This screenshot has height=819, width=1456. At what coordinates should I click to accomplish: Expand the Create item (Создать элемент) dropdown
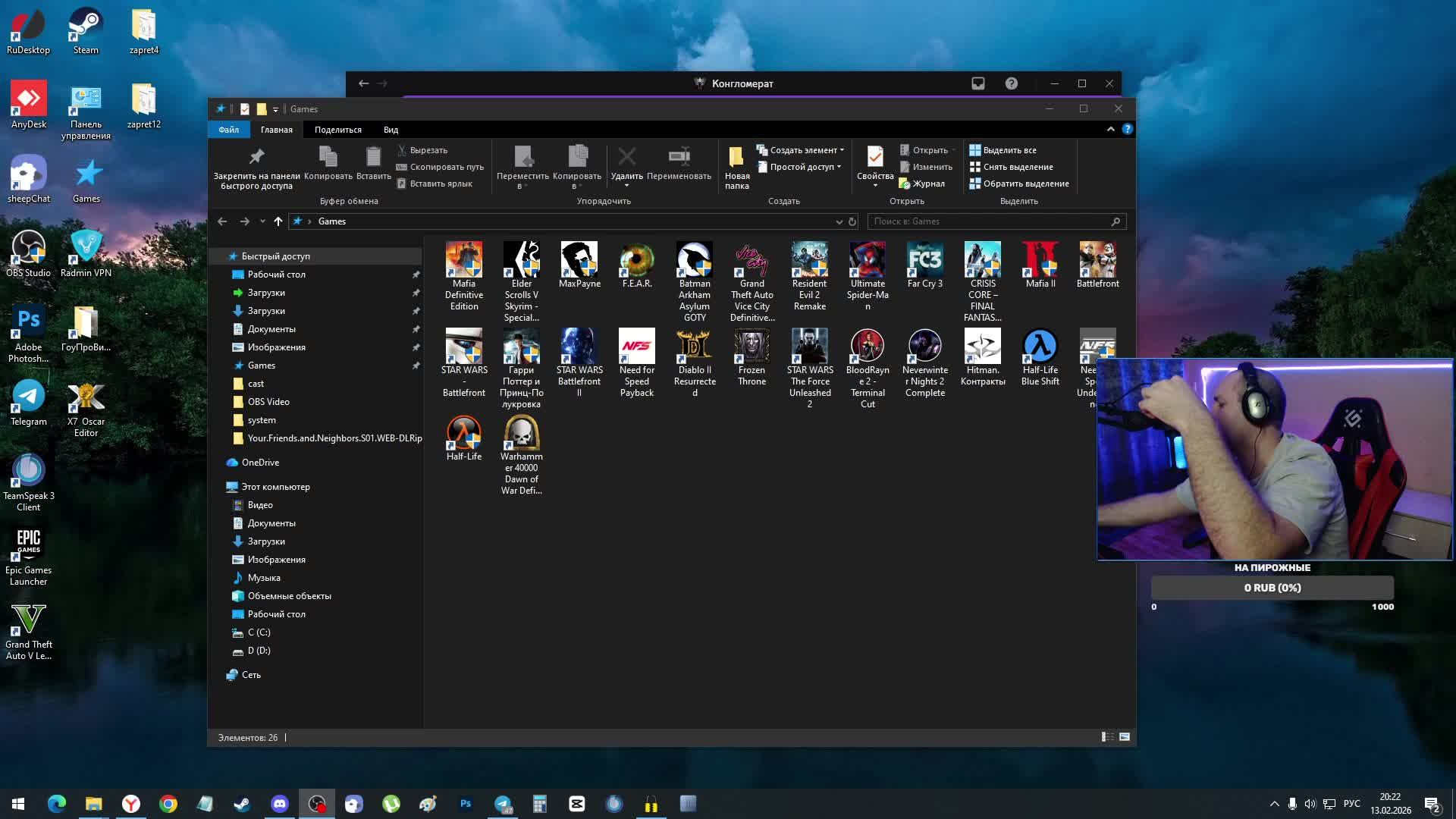tap(805, 150)
